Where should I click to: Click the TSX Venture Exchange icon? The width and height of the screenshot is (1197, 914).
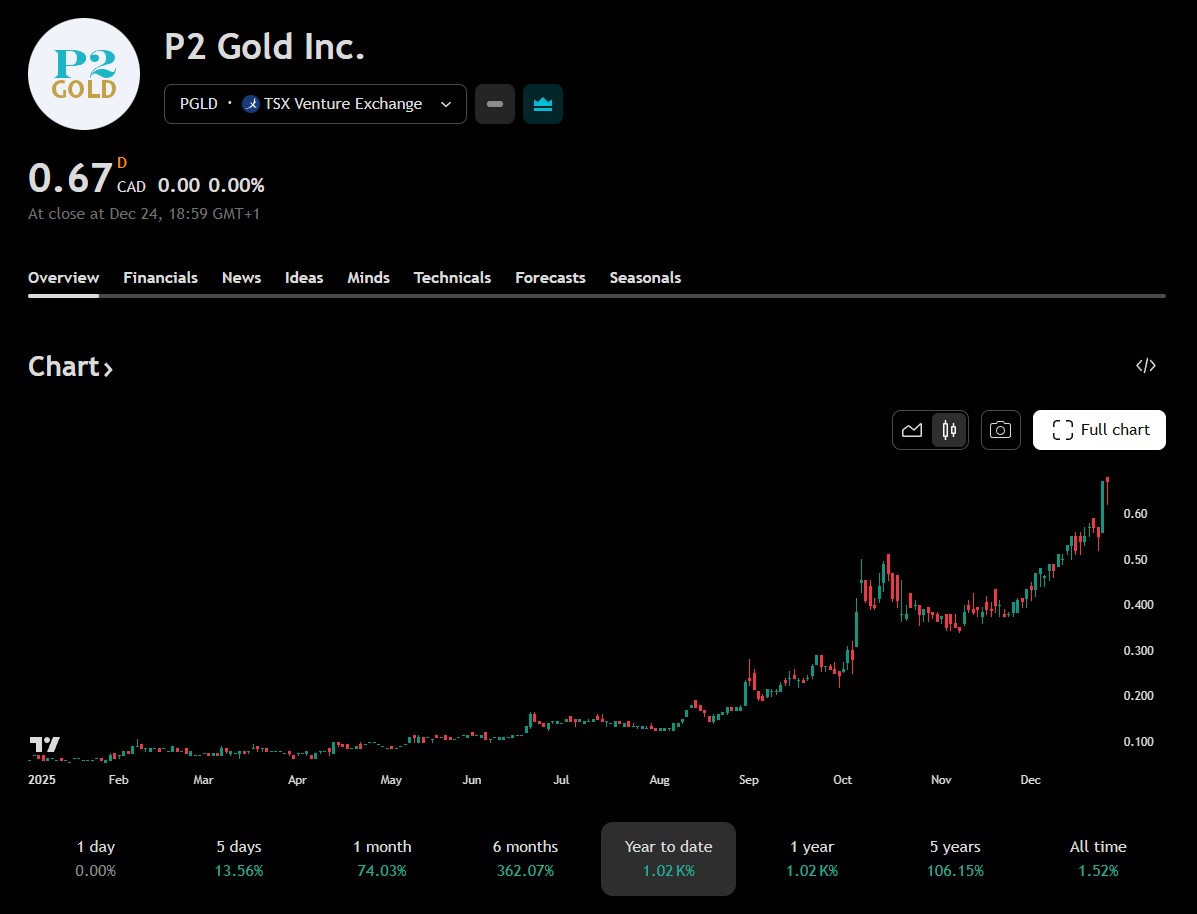tap(251, 104)
